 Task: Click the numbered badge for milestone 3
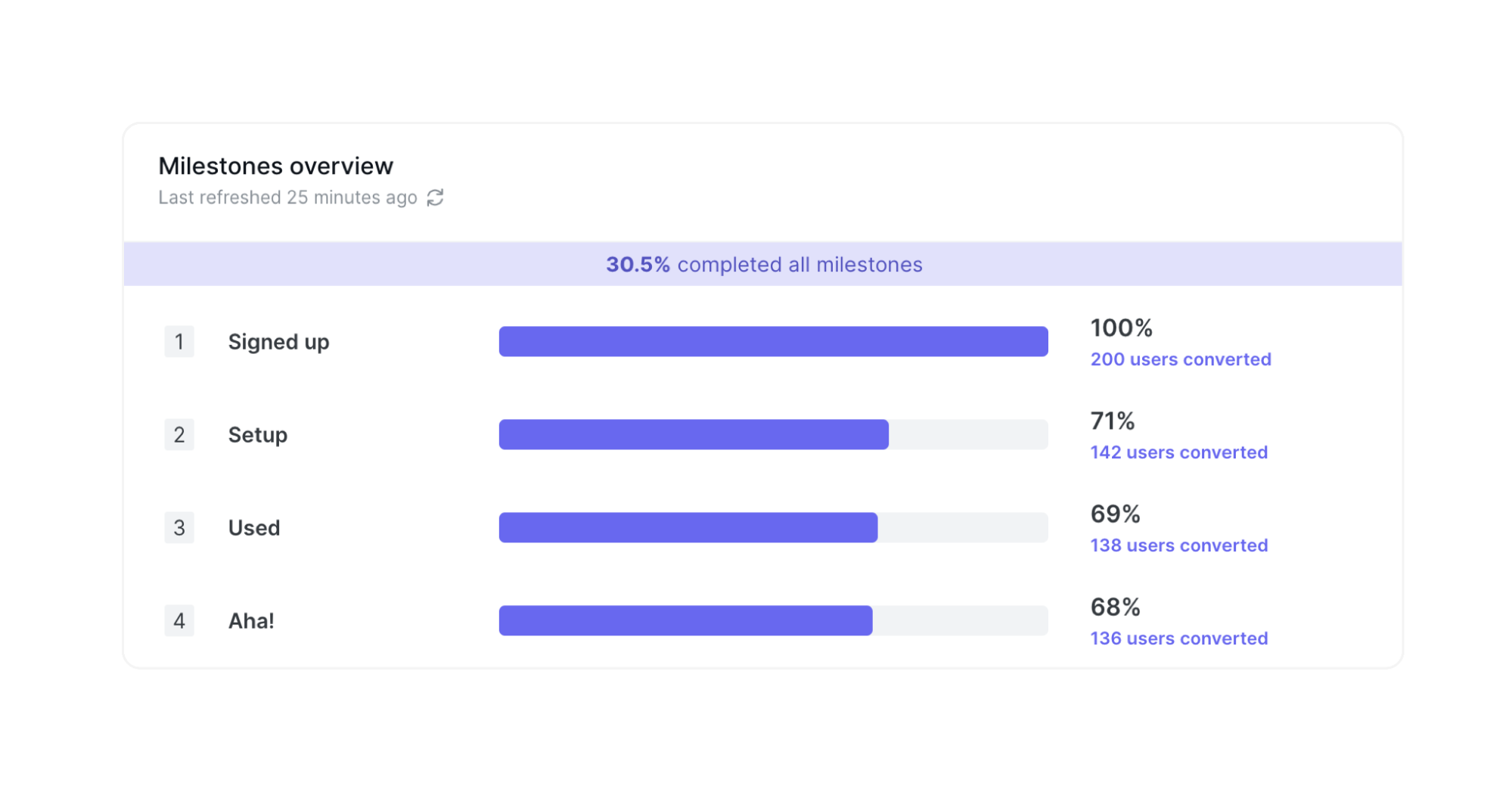click(x=179, y=527)
